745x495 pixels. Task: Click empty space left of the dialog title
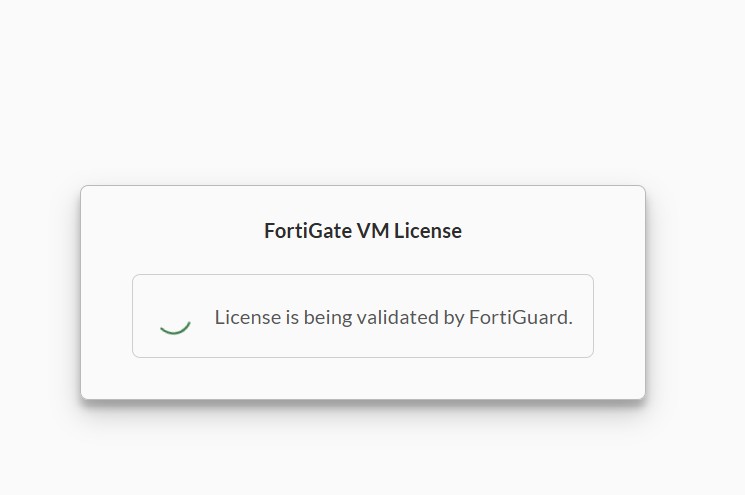[x=170, y=231]
